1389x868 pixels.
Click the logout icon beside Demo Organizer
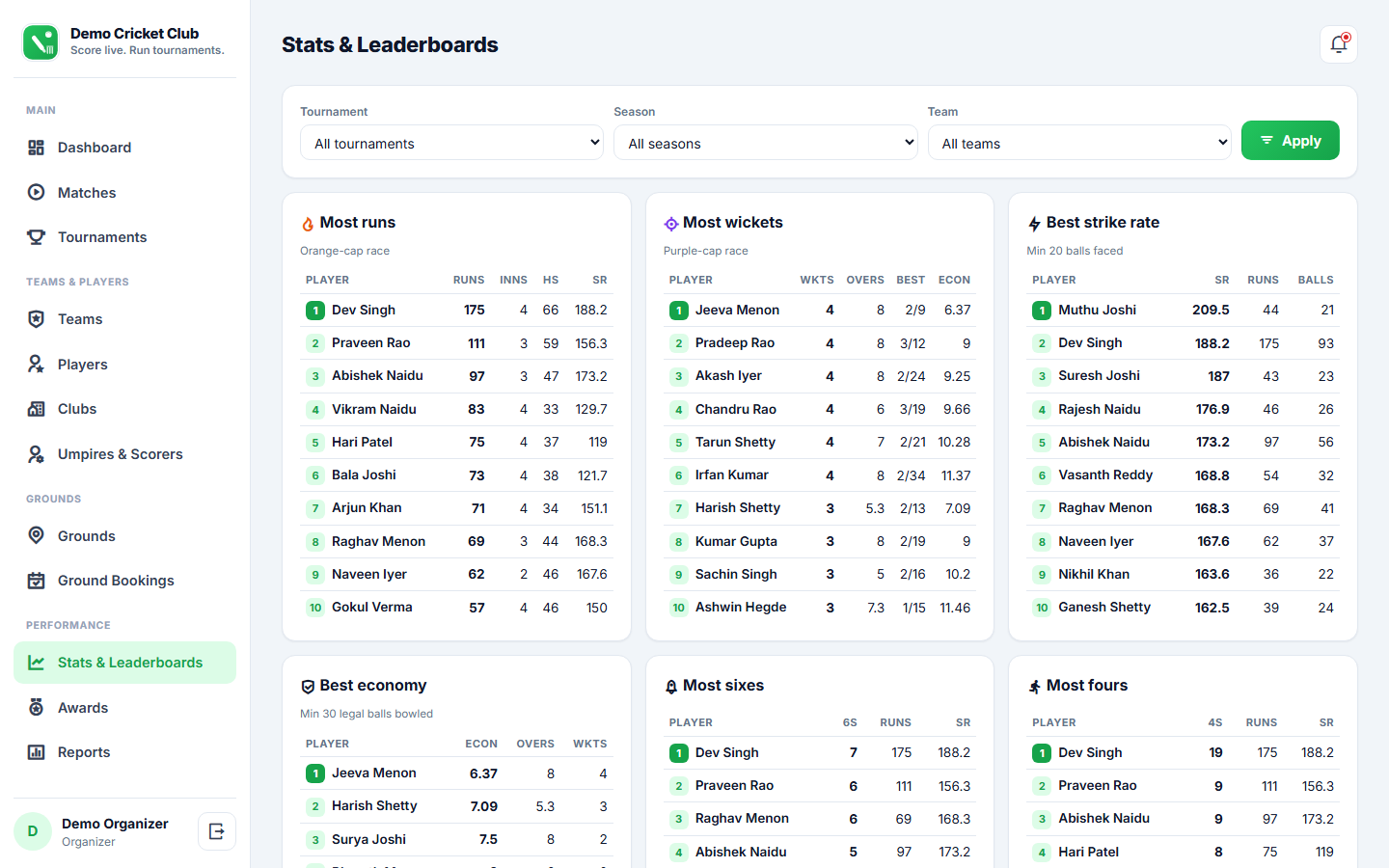pos(217,831)
